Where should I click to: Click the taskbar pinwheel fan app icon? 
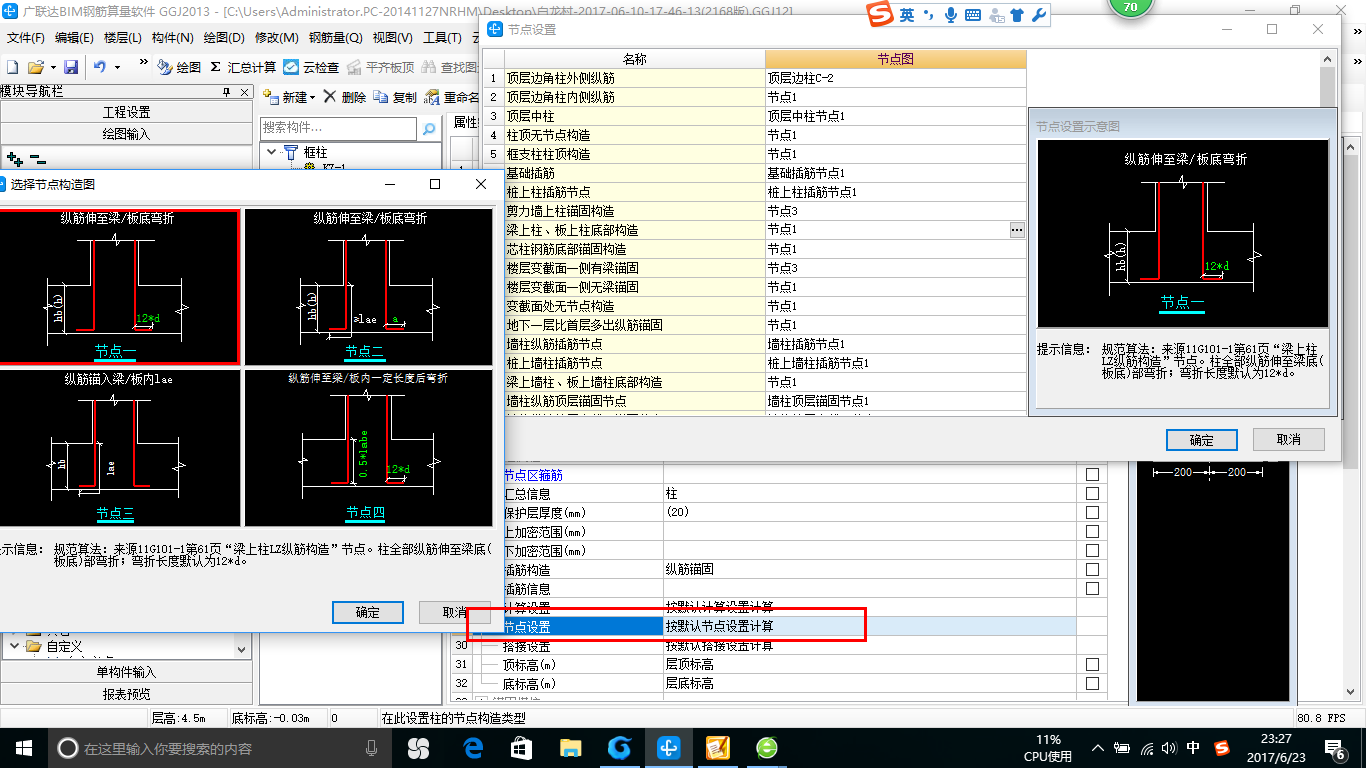pos(418,748)
